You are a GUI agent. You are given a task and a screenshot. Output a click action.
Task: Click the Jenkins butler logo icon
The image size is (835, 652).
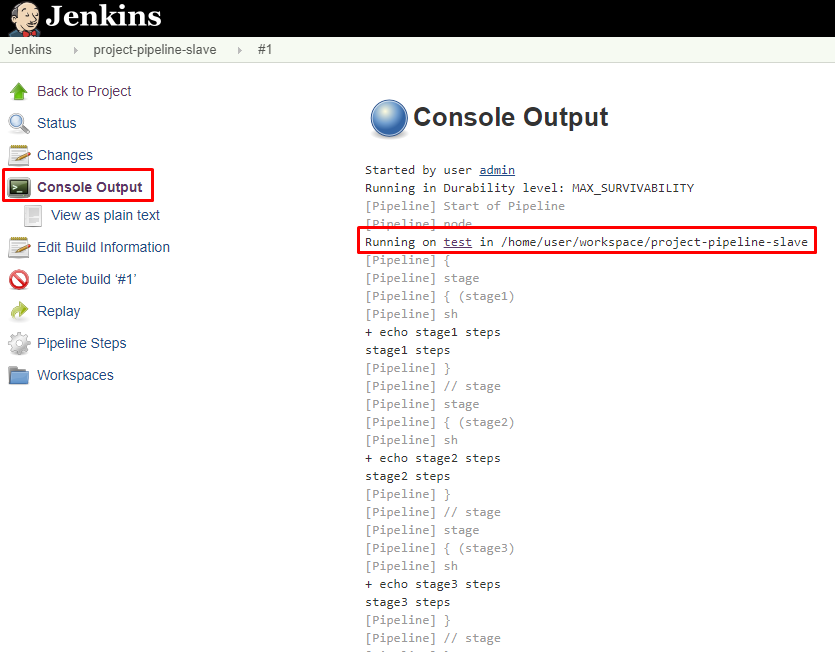pos(24,17)
